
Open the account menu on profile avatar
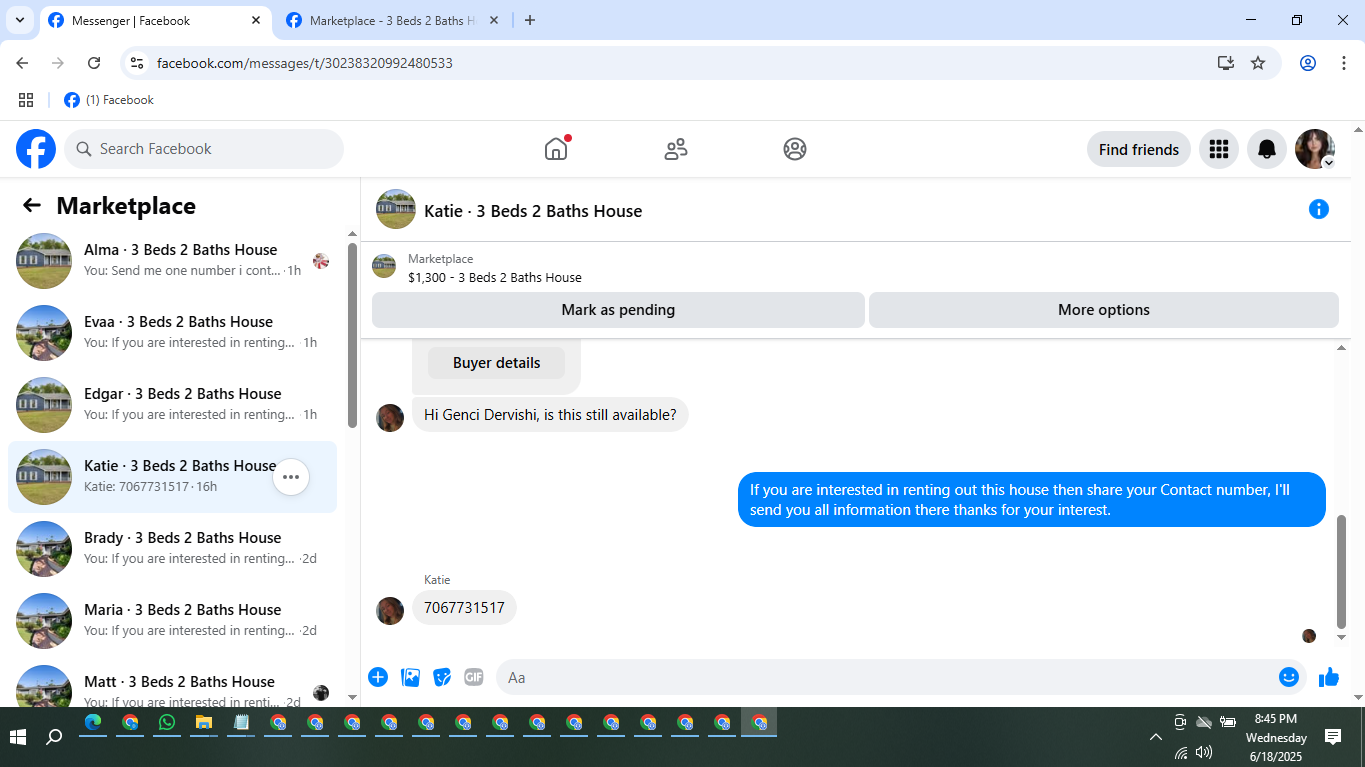click(1315, 149)
